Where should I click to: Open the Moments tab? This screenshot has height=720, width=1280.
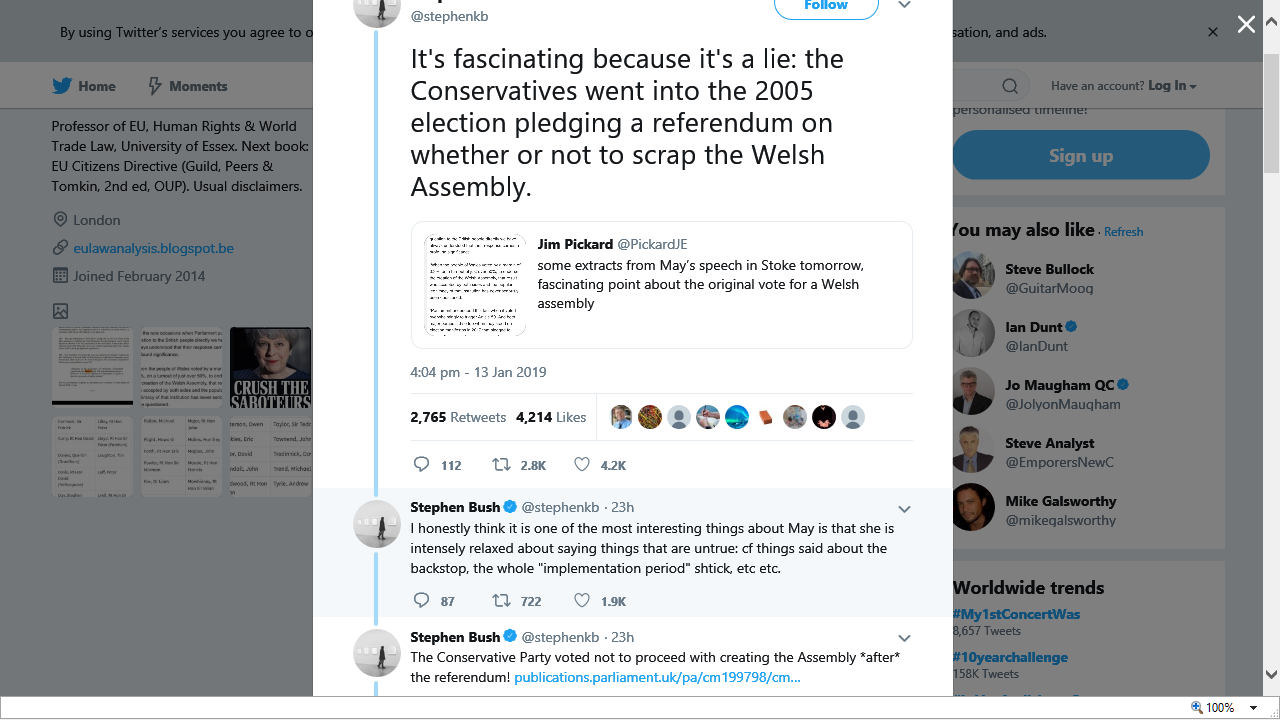coord(187,86)
